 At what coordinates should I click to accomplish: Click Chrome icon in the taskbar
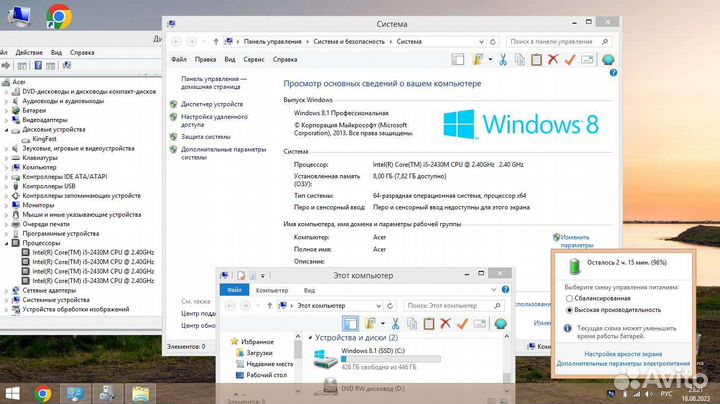43,394
